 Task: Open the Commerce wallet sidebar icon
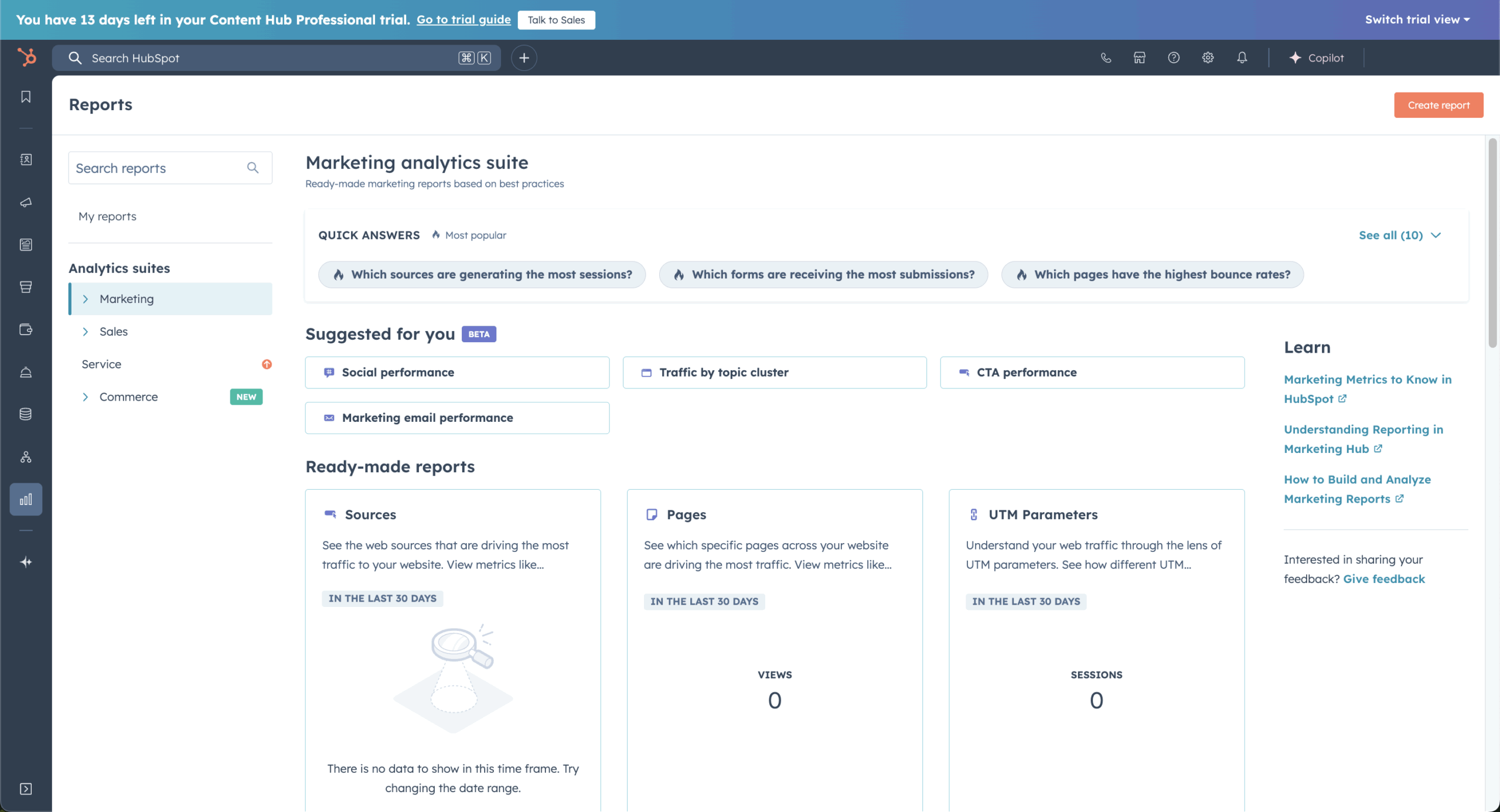[26, 329]
